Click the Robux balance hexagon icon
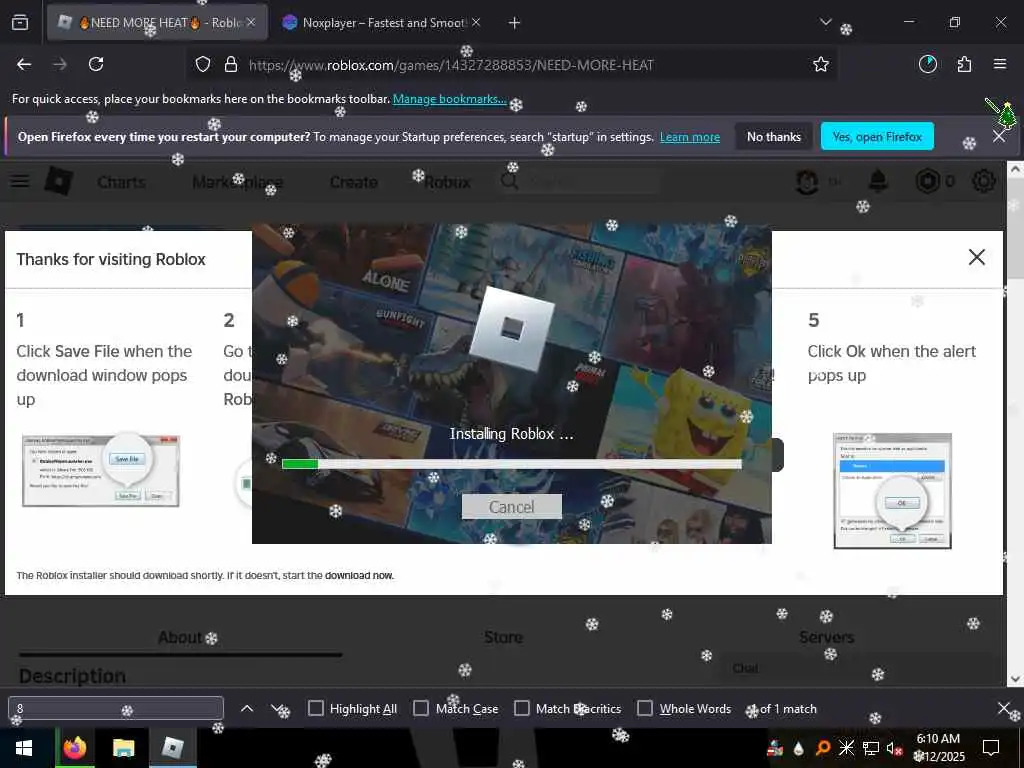Viewport: 1024px width, 768px height. pos(927,181)
